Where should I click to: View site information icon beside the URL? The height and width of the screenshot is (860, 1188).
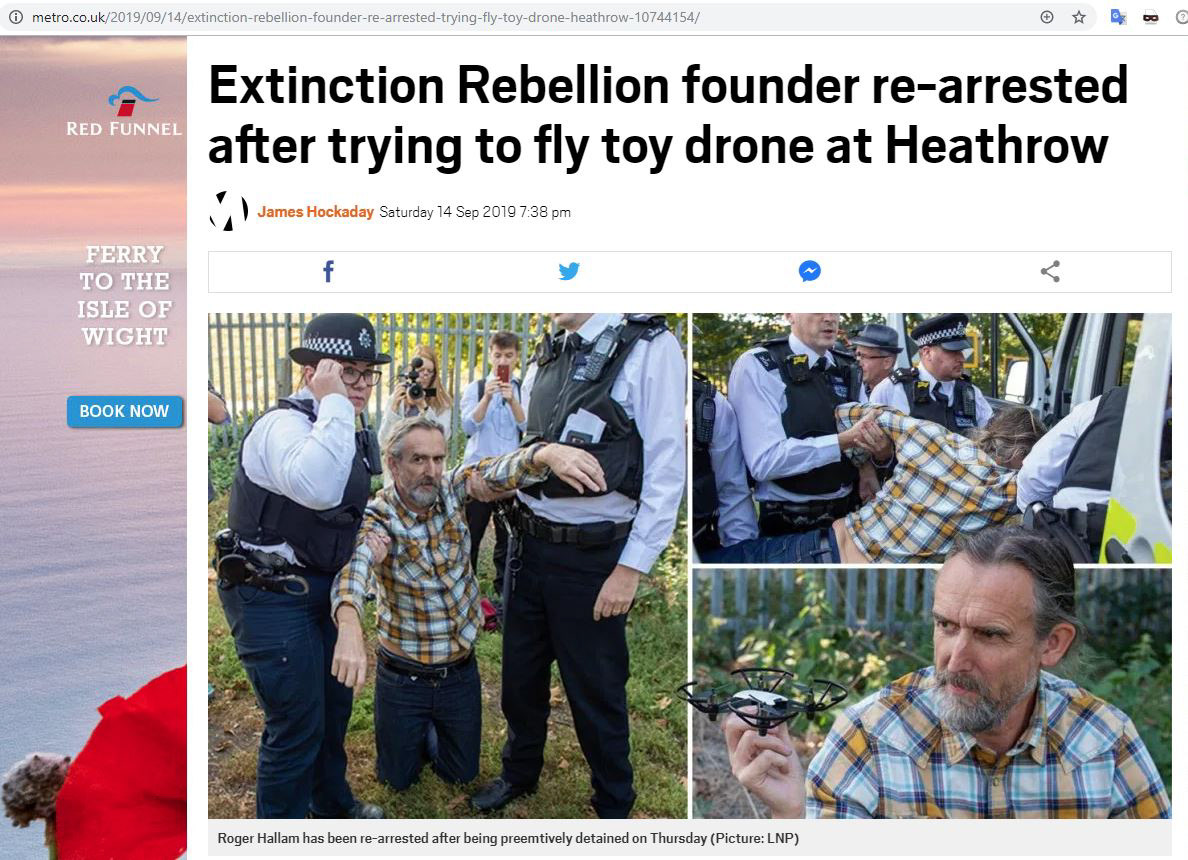click(x=15, y=17)
